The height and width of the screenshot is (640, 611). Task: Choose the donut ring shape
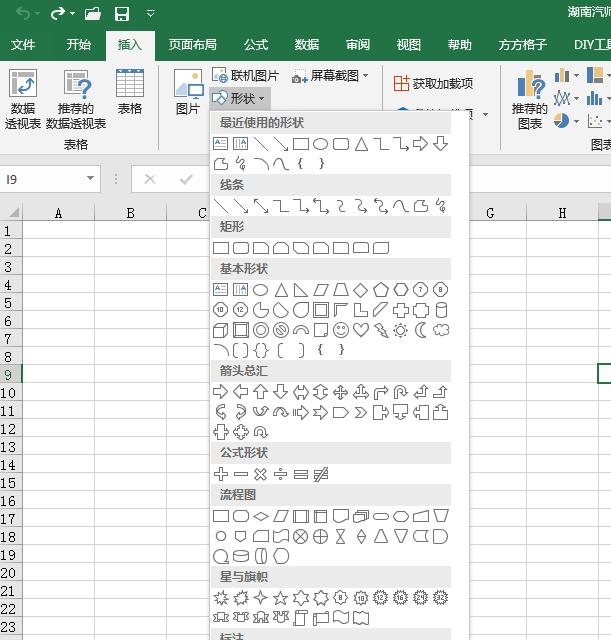coord(261,330)
